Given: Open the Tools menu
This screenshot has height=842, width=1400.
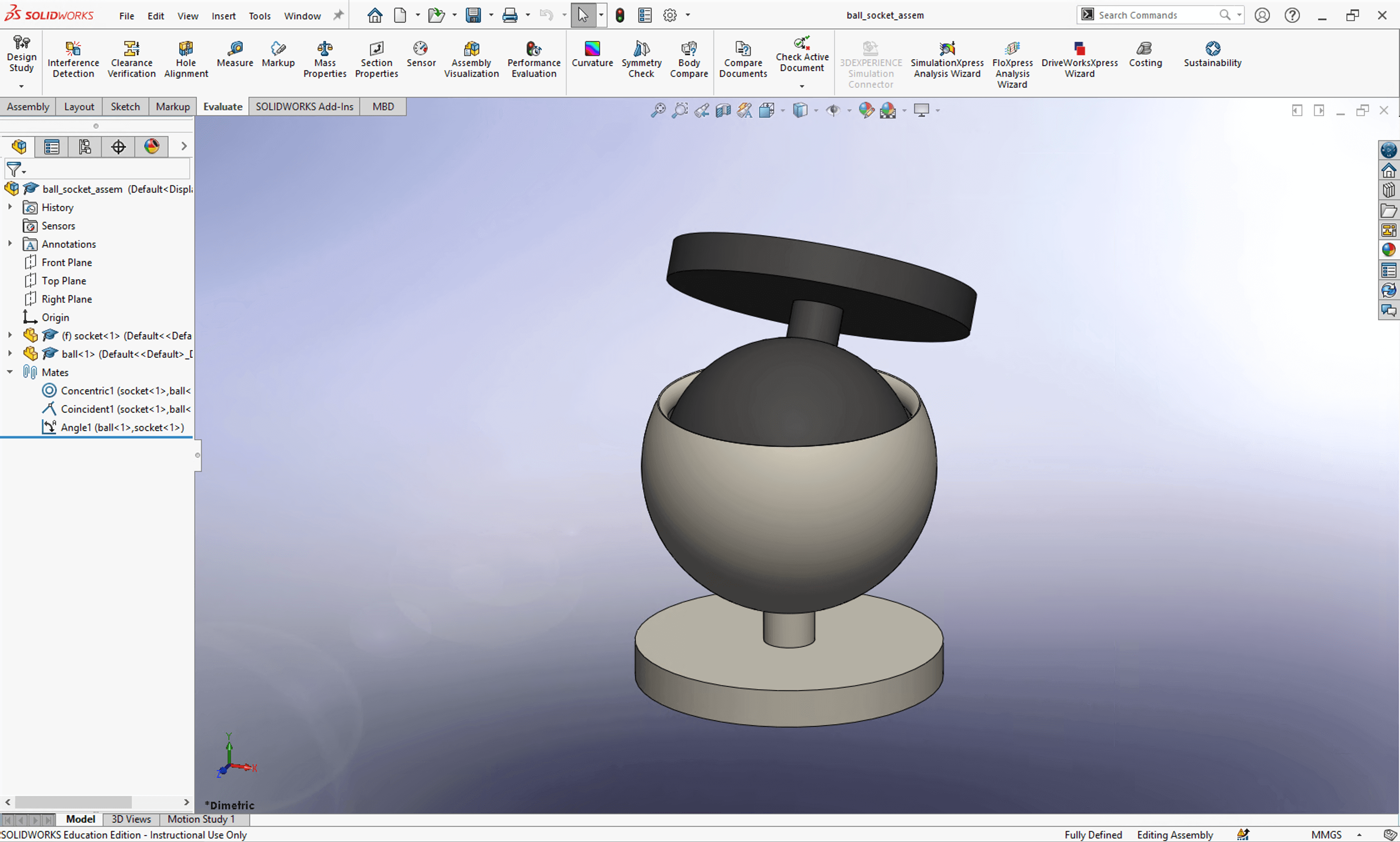Looking at the screenshot, I should pyautogui.click(x=260, y=16).
